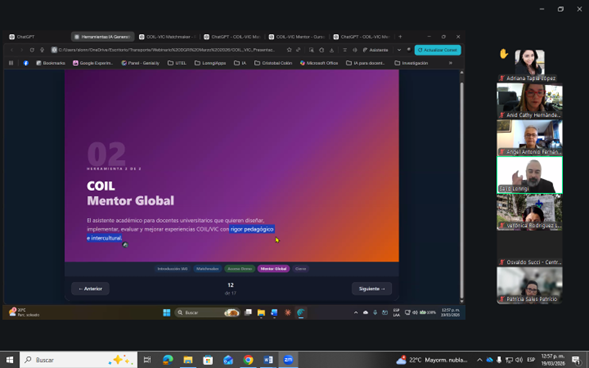Open Microsoft Word from the bottom taskbar
This screenshot has height=368, width=589.
pyautogui.click(x=268, y=360)
